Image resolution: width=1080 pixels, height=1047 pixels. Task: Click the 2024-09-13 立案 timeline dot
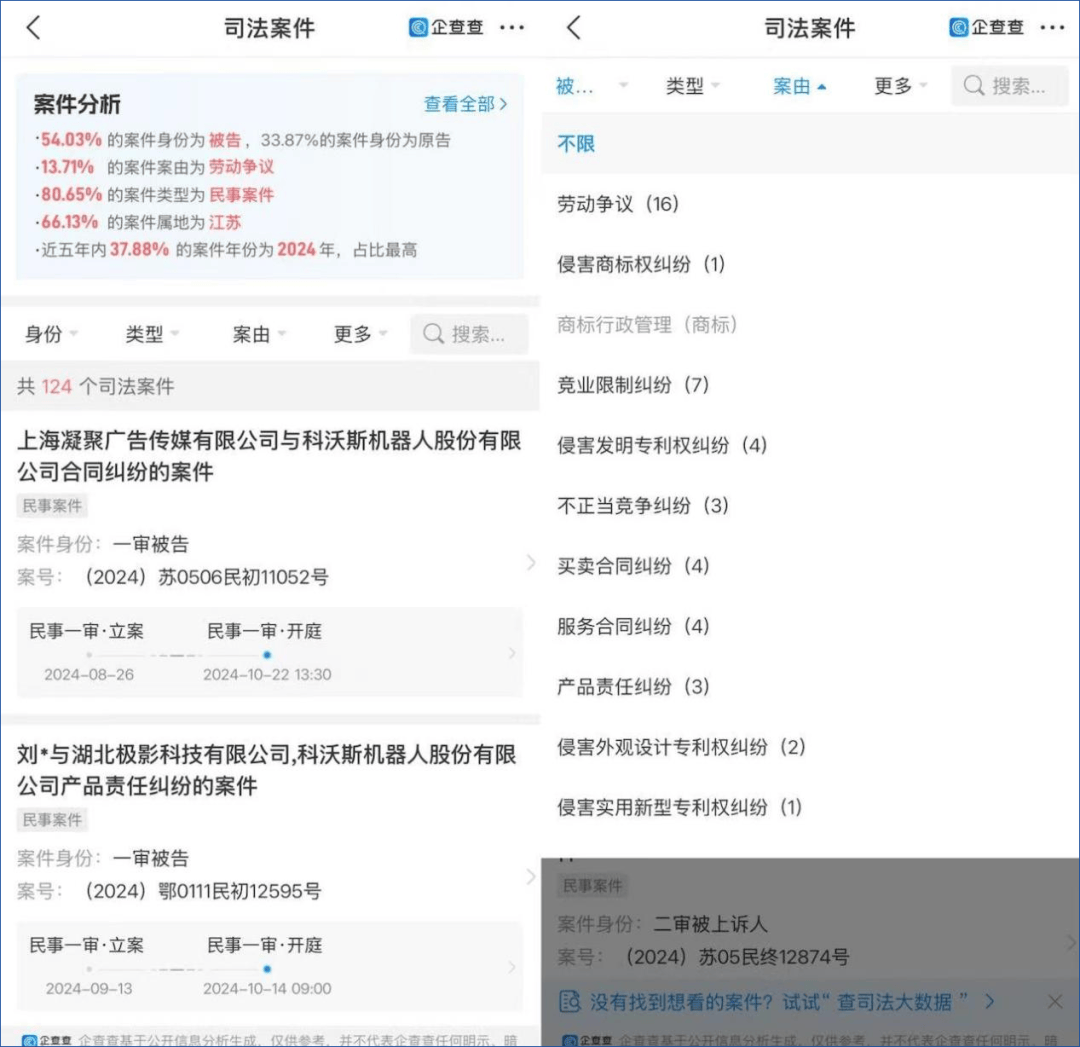tap(89, 968)
